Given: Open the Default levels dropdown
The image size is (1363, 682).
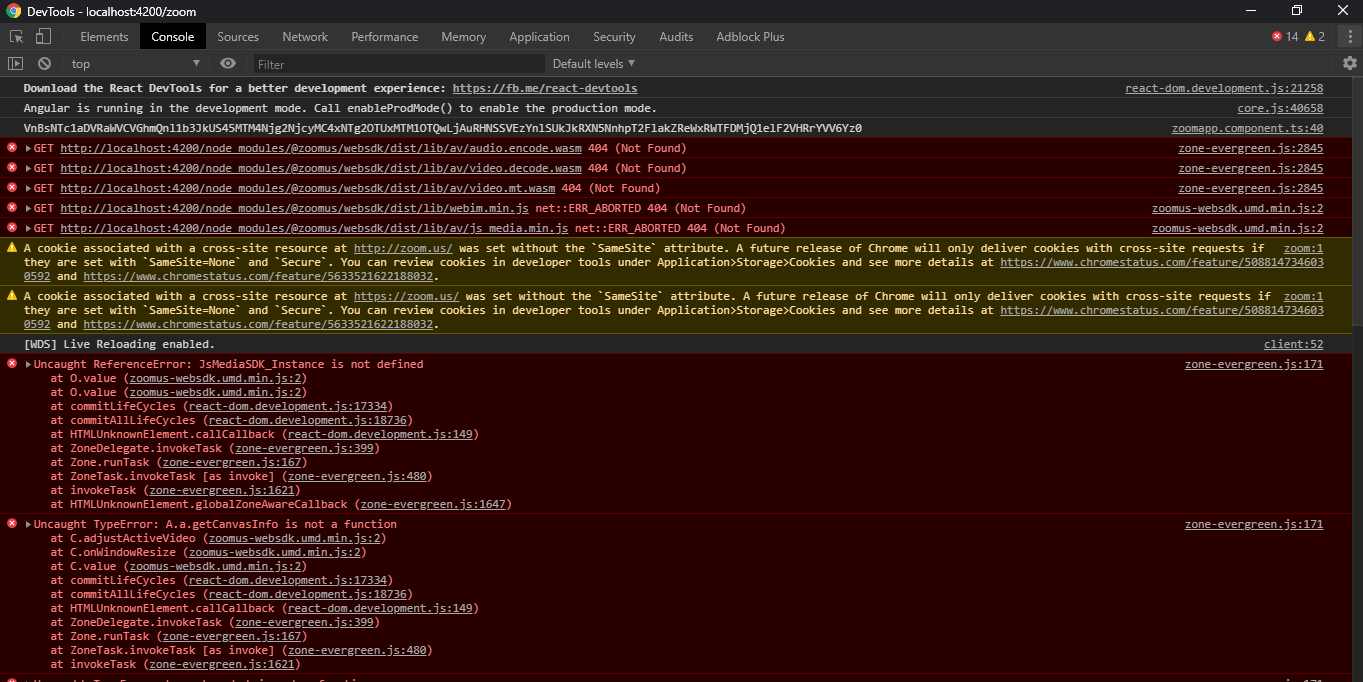Looking at the screenshot, I should (x=594, y=64).
